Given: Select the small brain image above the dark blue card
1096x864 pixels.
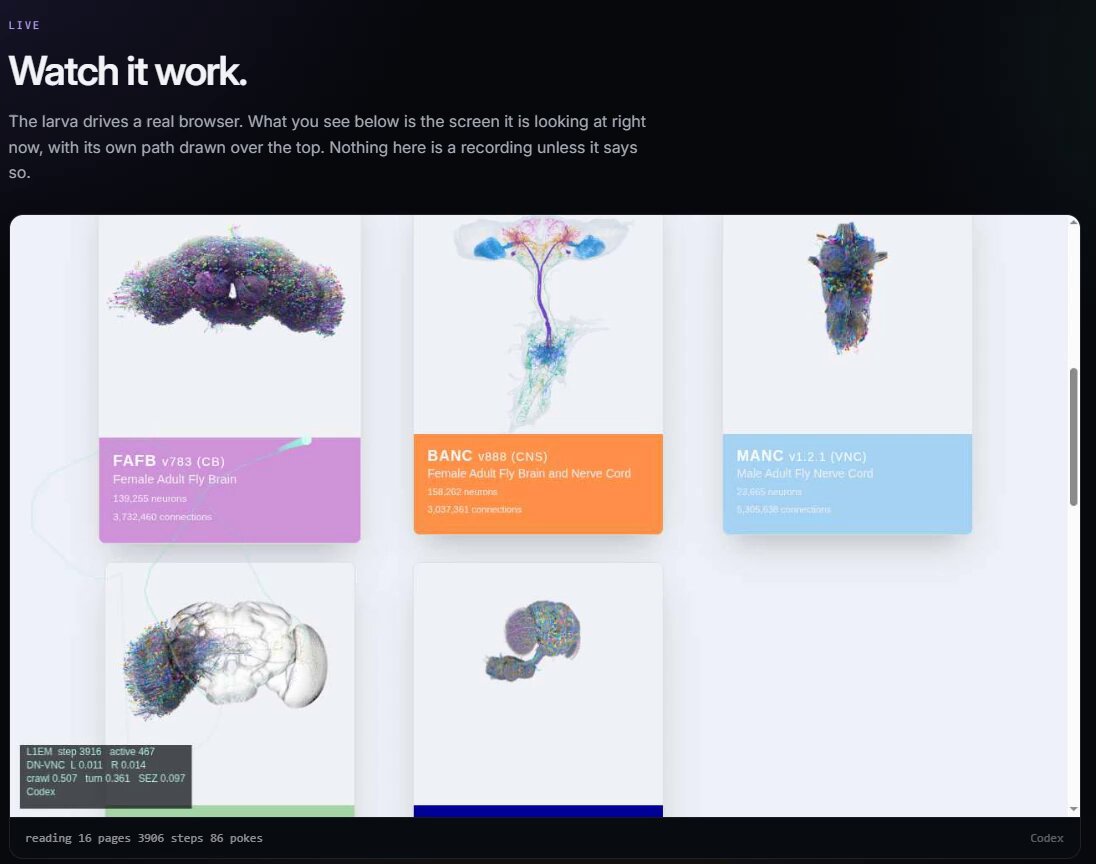Looking at the screenshot, I should click(533, 640).
